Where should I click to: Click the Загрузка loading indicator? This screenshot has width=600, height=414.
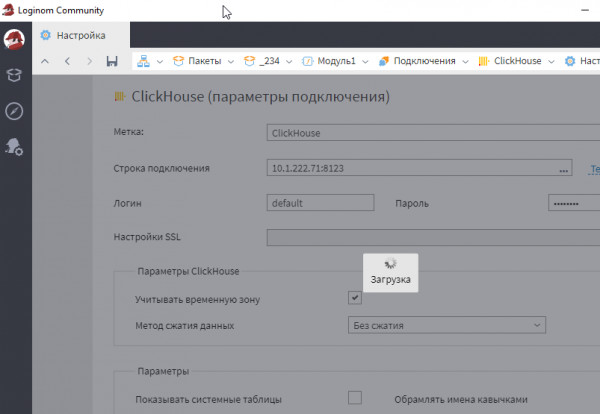click(x=390, y=273)
